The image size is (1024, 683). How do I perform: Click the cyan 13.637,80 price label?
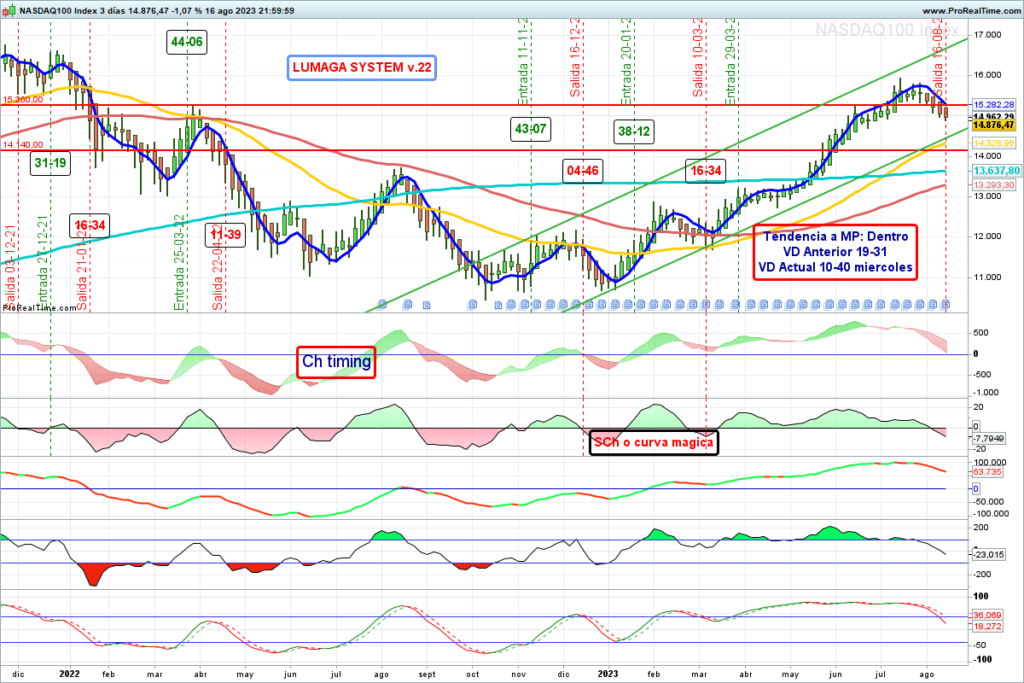coord(997,170)
